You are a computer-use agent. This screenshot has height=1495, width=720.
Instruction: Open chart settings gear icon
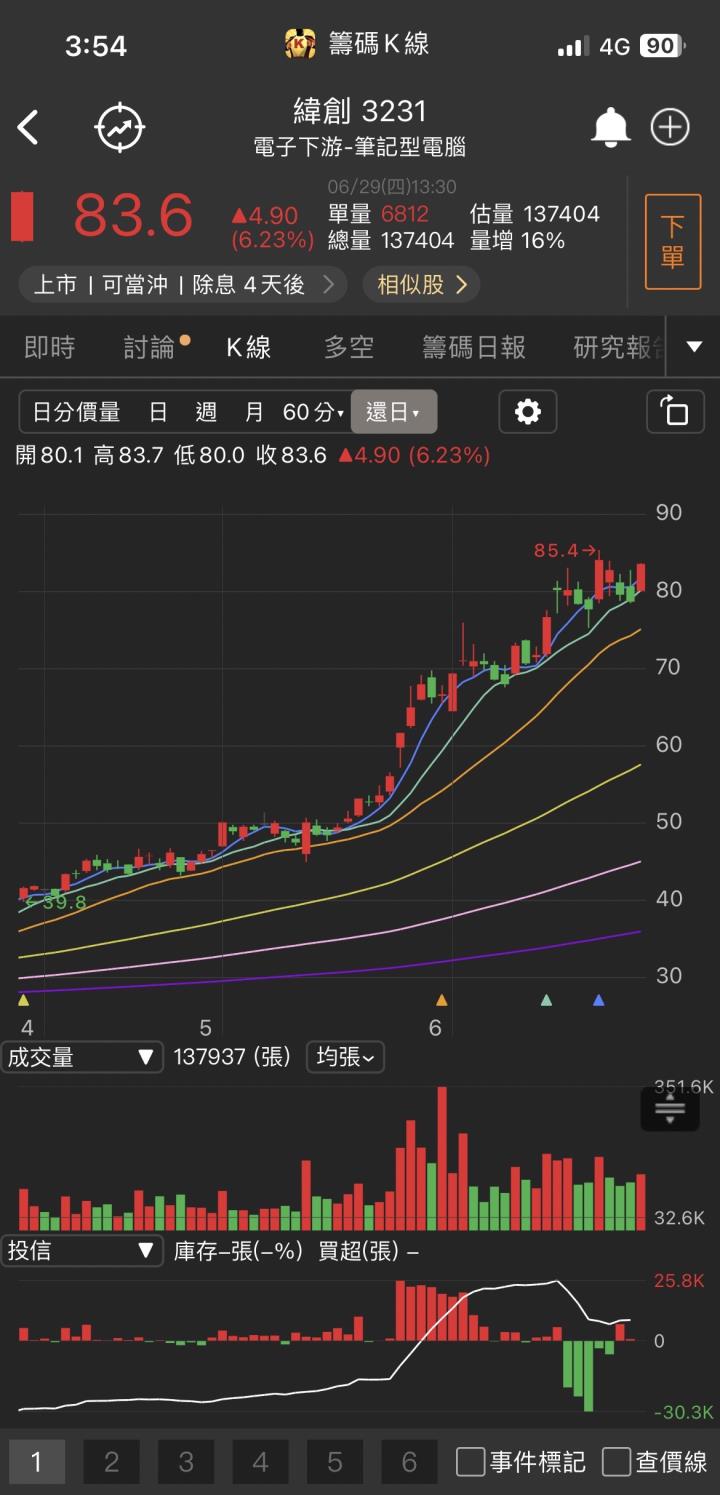tap(527, 412)
